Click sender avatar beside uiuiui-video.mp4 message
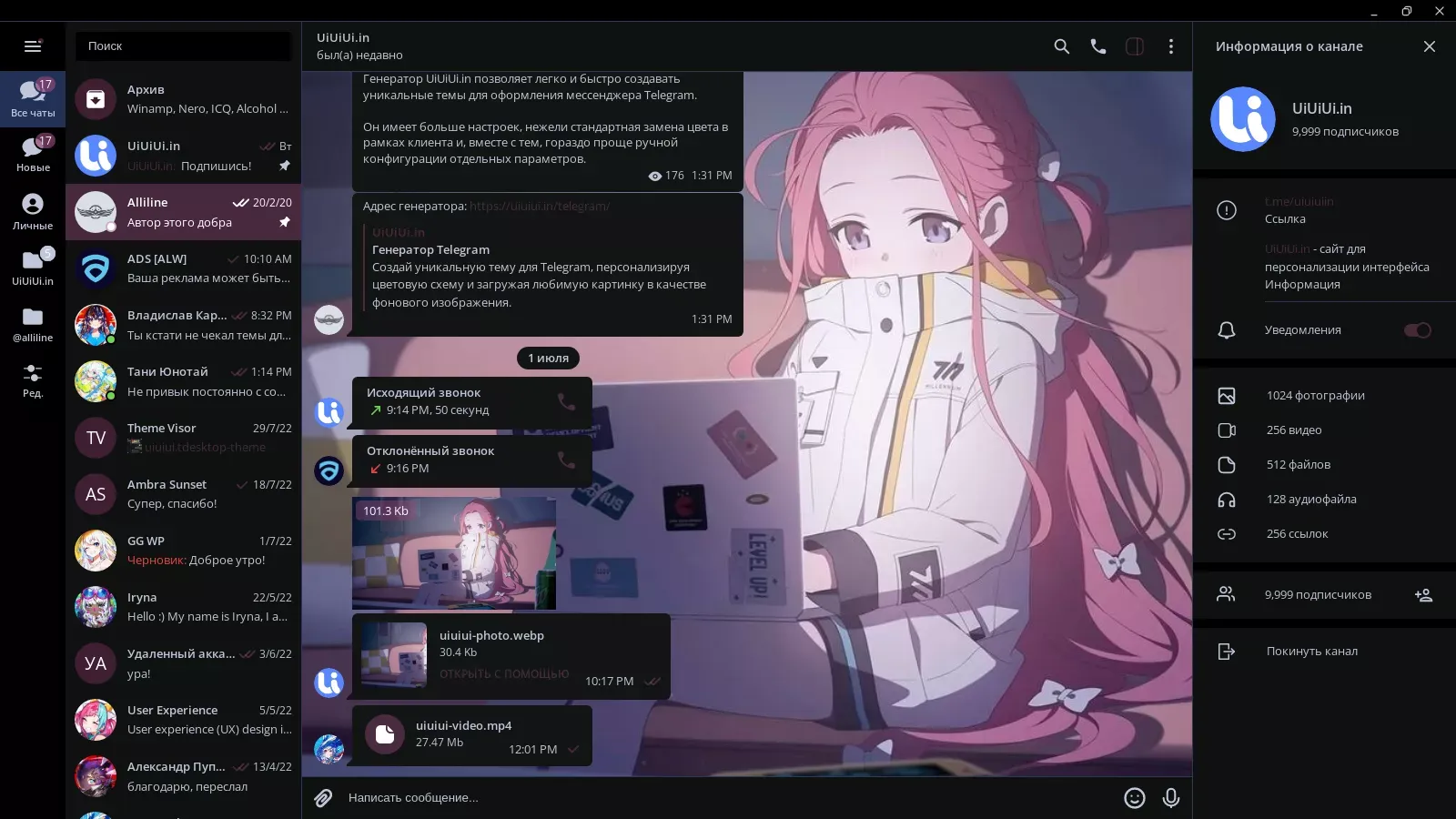The width and height of the screenshot is (1456, 819). pos(329,750)
